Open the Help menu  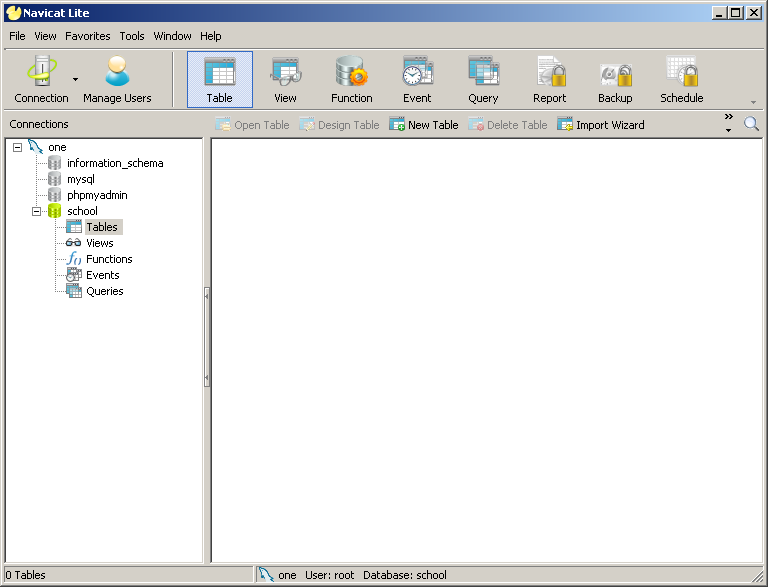[211, 36]
